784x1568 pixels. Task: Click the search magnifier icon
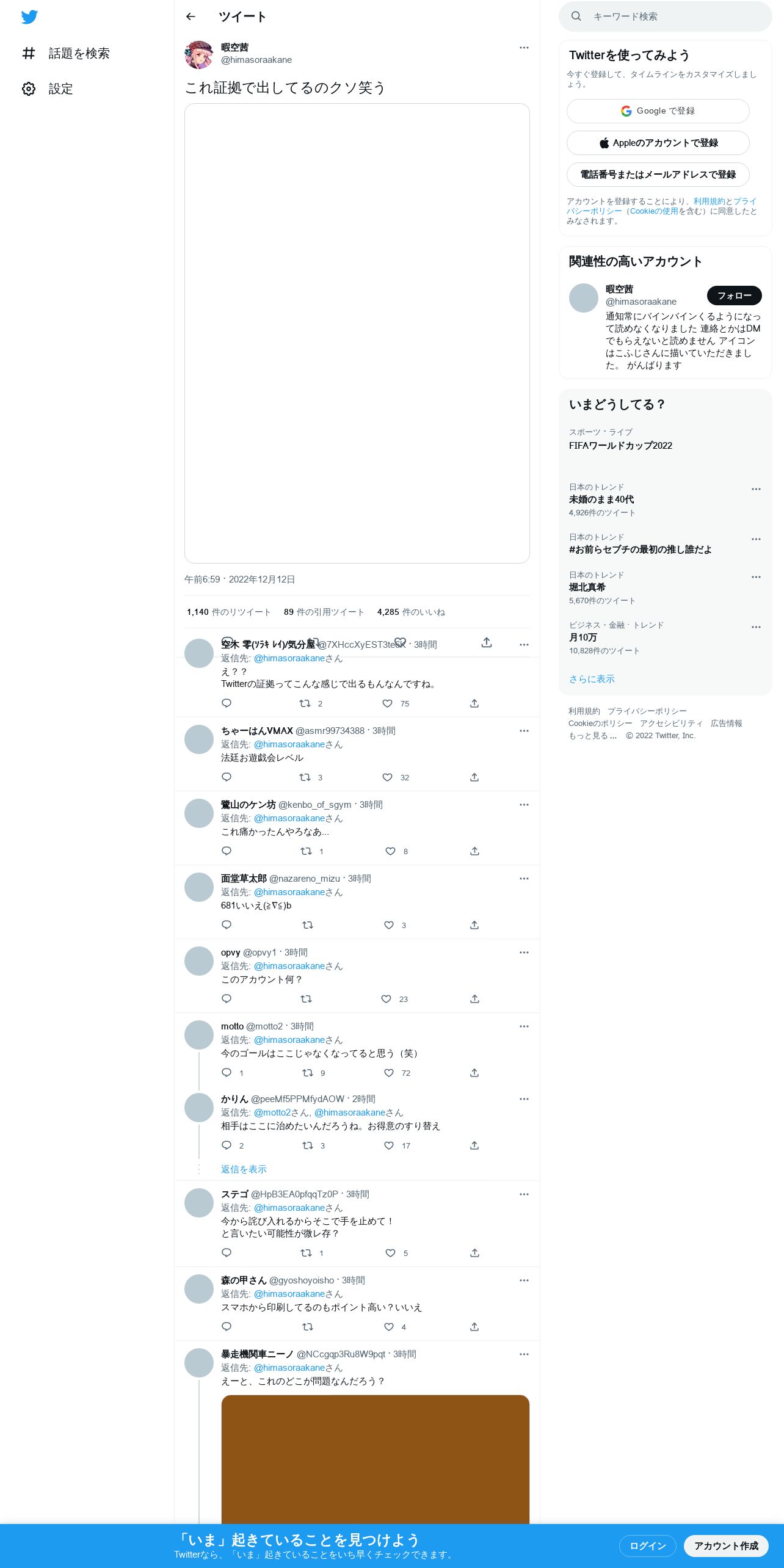click(576, 16)
